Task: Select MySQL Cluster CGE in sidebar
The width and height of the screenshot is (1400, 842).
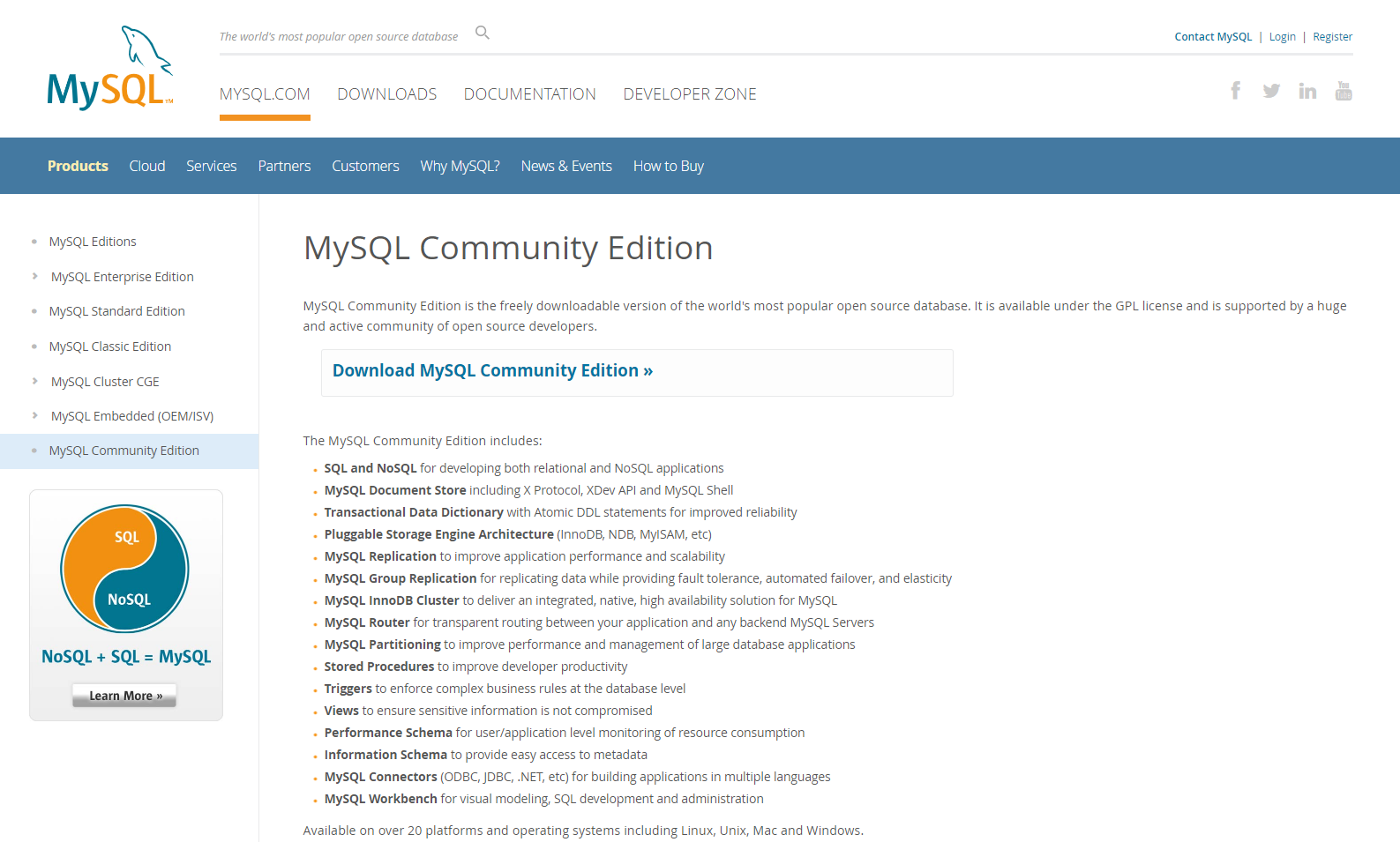Action: (x=105, y=382)
